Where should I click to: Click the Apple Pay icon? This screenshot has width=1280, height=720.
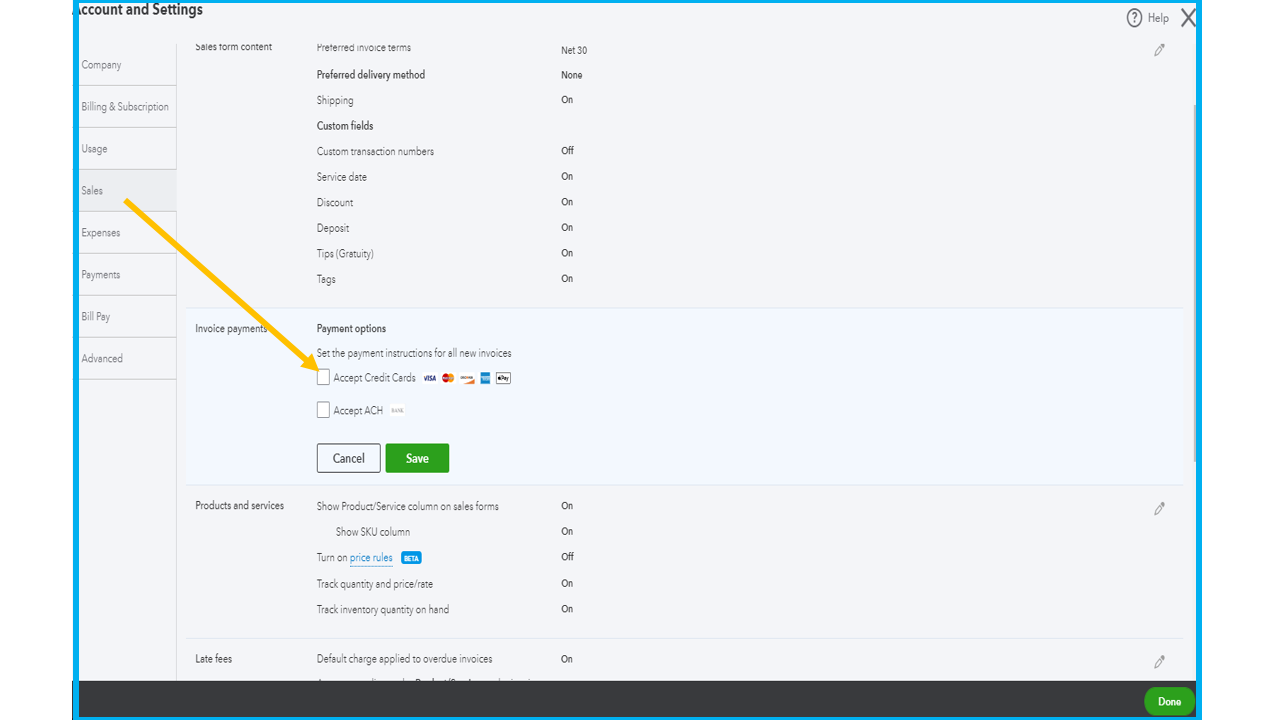pos(503,378)
